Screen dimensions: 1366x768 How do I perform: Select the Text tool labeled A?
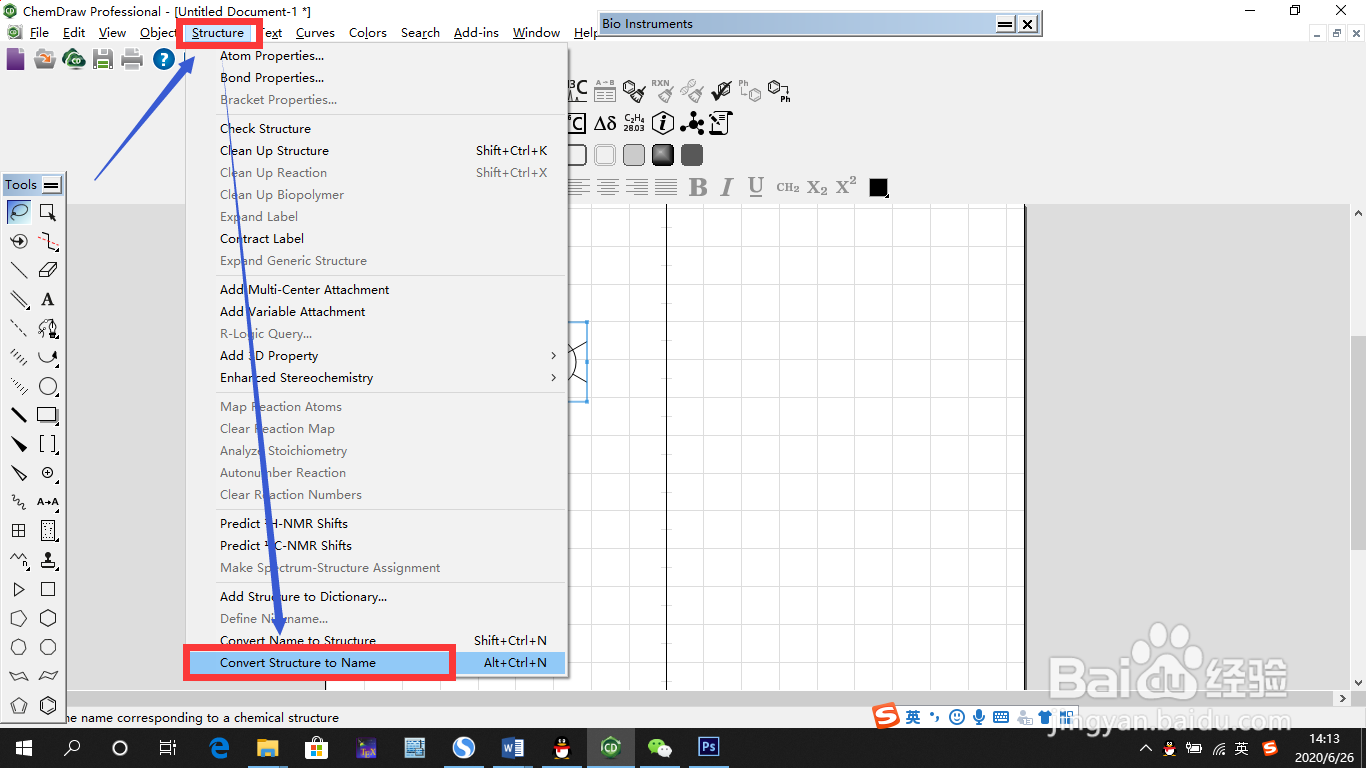(47, 299)
